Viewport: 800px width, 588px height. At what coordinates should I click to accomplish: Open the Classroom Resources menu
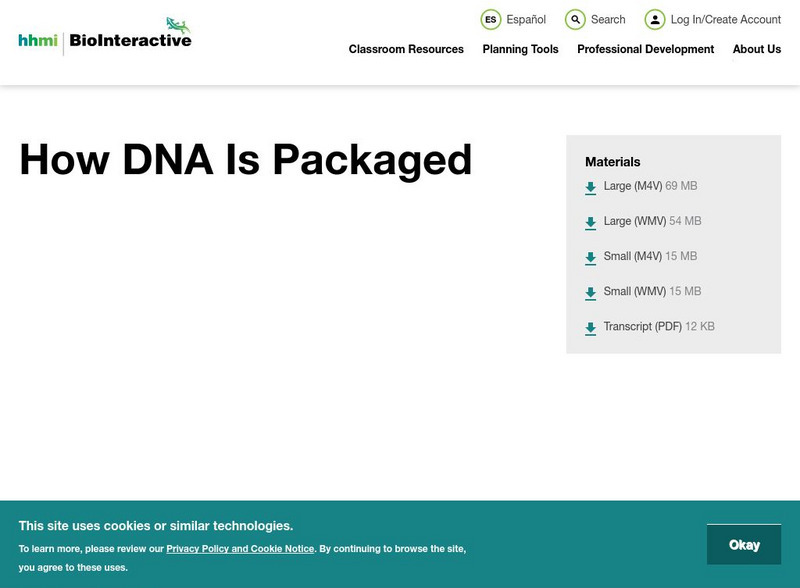(x=404, y=49)
